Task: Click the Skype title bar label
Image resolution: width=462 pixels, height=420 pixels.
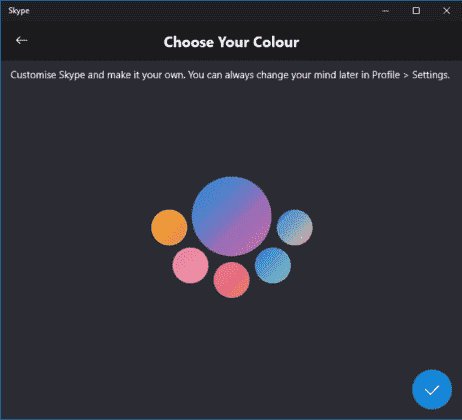Action: [x=19, y=11]
